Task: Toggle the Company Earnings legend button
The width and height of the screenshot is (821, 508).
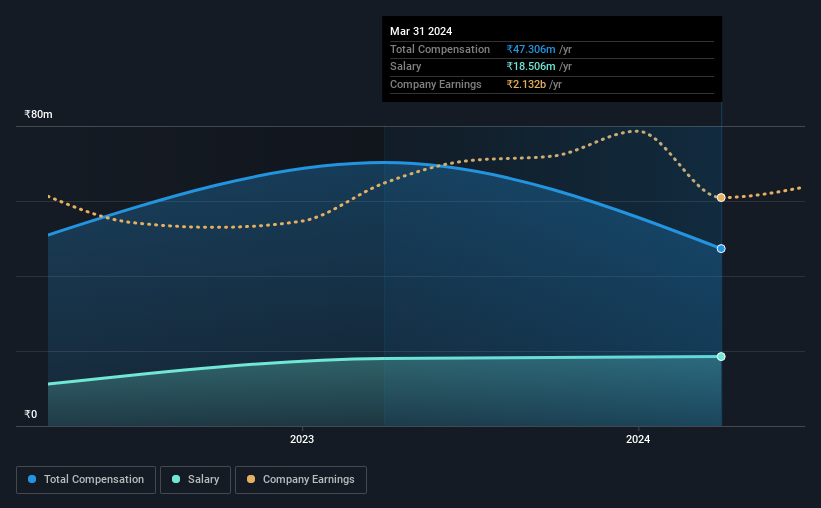Action: 301,480
